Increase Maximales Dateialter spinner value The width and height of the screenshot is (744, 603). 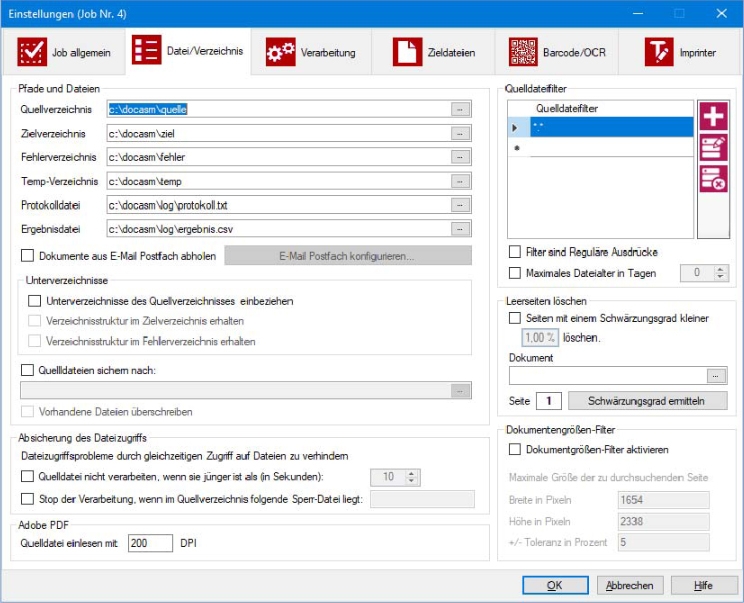[720, 269]
